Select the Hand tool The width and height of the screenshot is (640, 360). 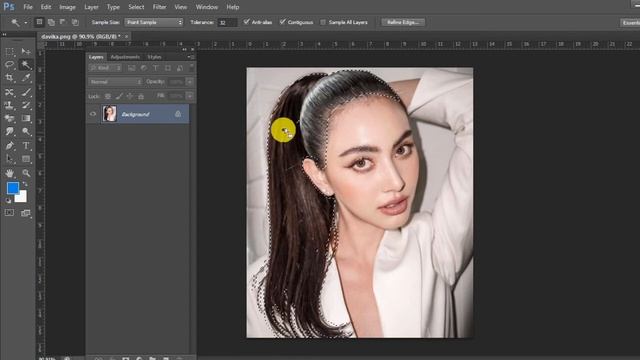click(x=9, y=173)
